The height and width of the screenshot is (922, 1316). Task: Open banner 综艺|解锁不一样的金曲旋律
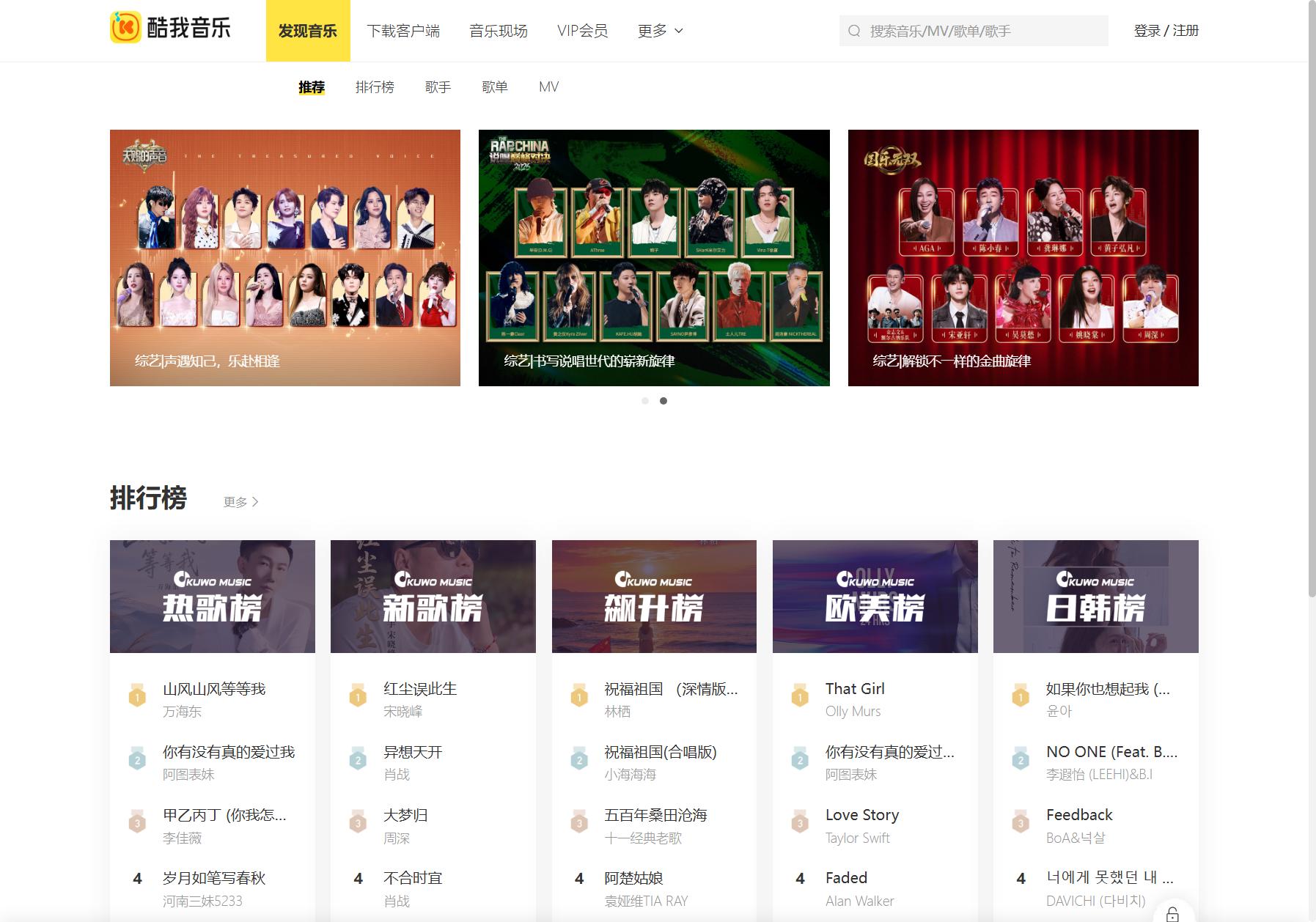(1023, 258)
